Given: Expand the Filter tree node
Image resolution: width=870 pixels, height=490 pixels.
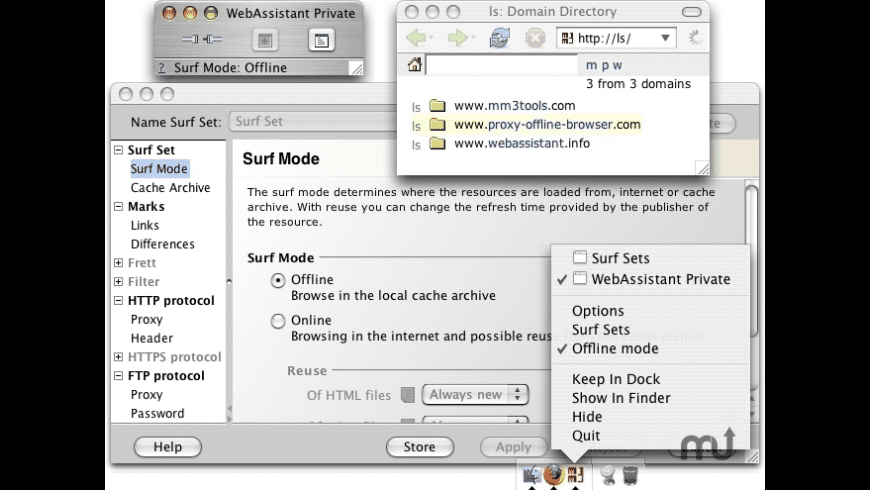Looking at the screenshot, I should point(118,281).
